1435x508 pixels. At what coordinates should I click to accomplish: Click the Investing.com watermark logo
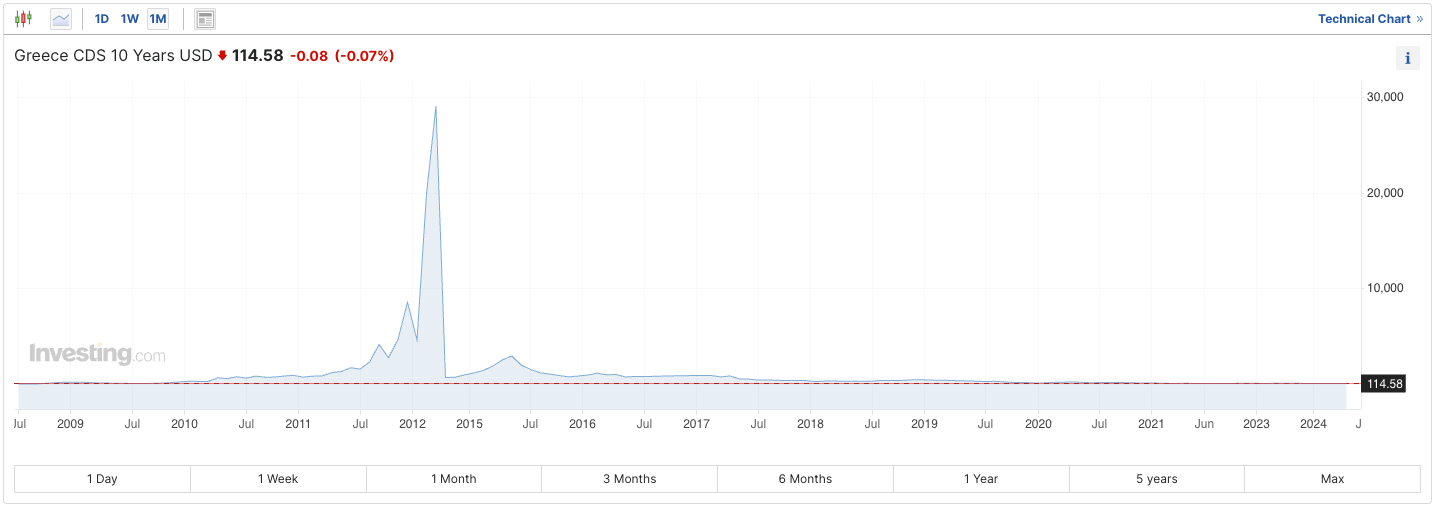pyautogui.click(x=97, y=354)
